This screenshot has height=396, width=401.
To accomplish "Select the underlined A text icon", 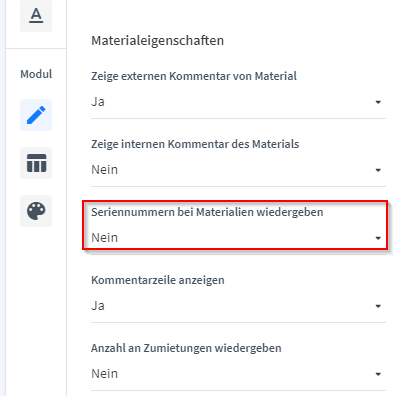I will click(36, 16).
